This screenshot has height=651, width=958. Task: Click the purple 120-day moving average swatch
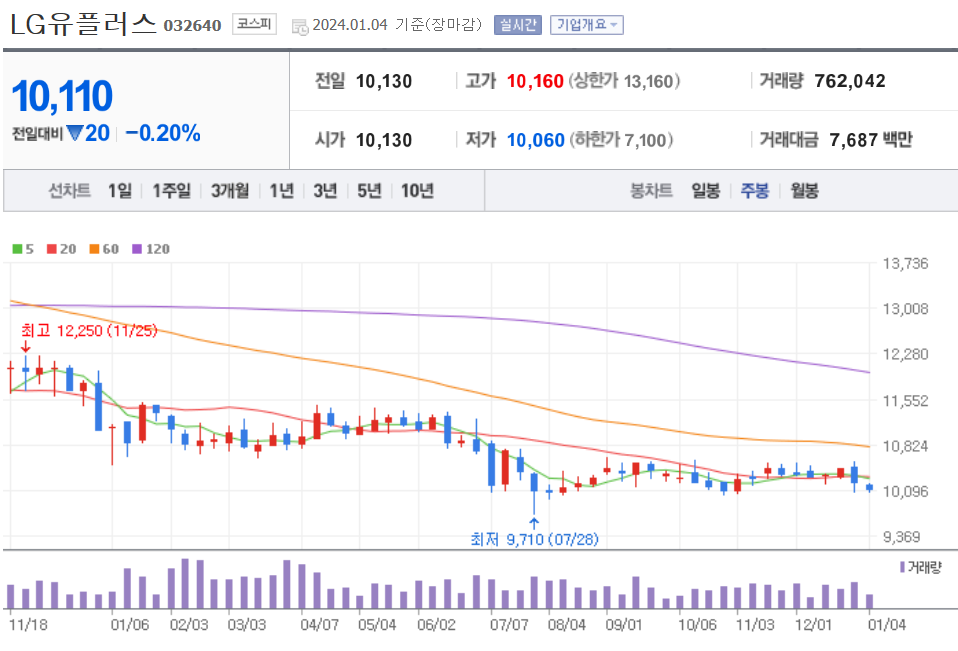pos(137,249)
